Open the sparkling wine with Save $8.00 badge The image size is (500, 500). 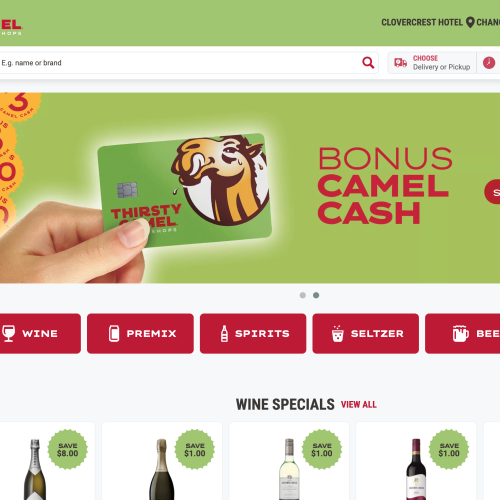click(47, 461)
